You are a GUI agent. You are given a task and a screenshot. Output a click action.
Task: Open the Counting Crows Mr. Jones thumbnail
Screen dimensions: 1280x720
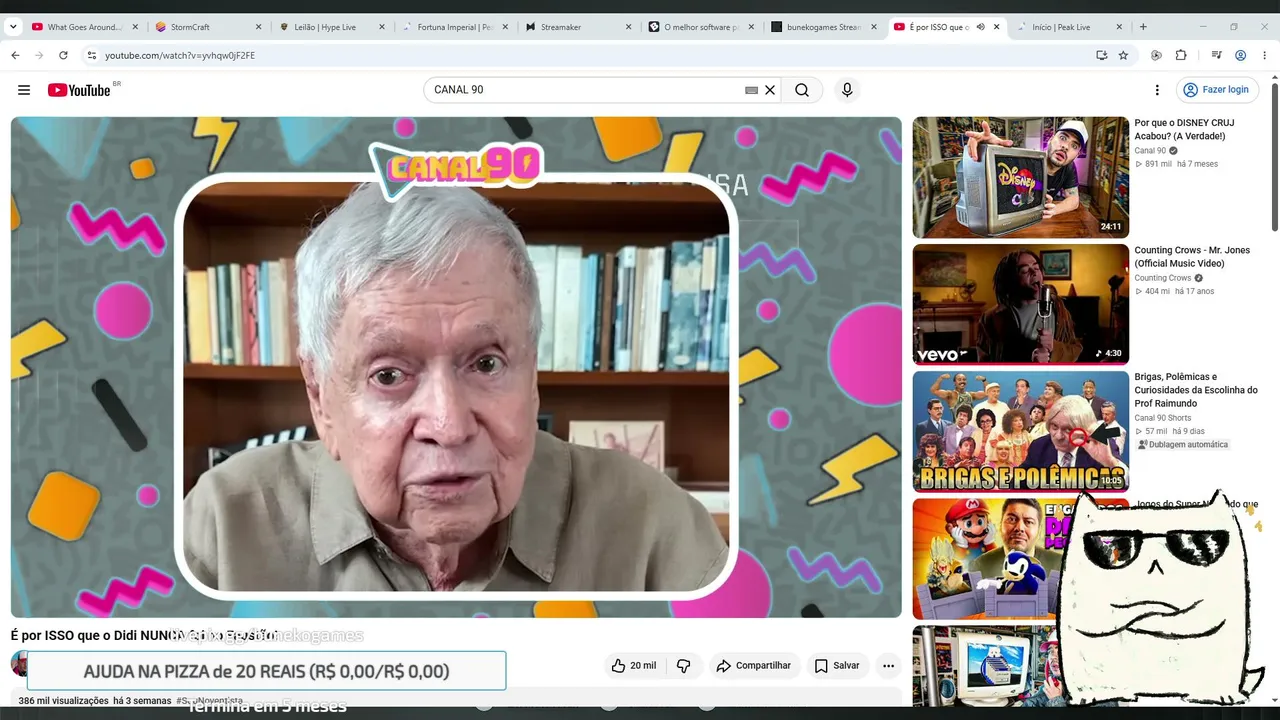click(x=1021, y=304)
